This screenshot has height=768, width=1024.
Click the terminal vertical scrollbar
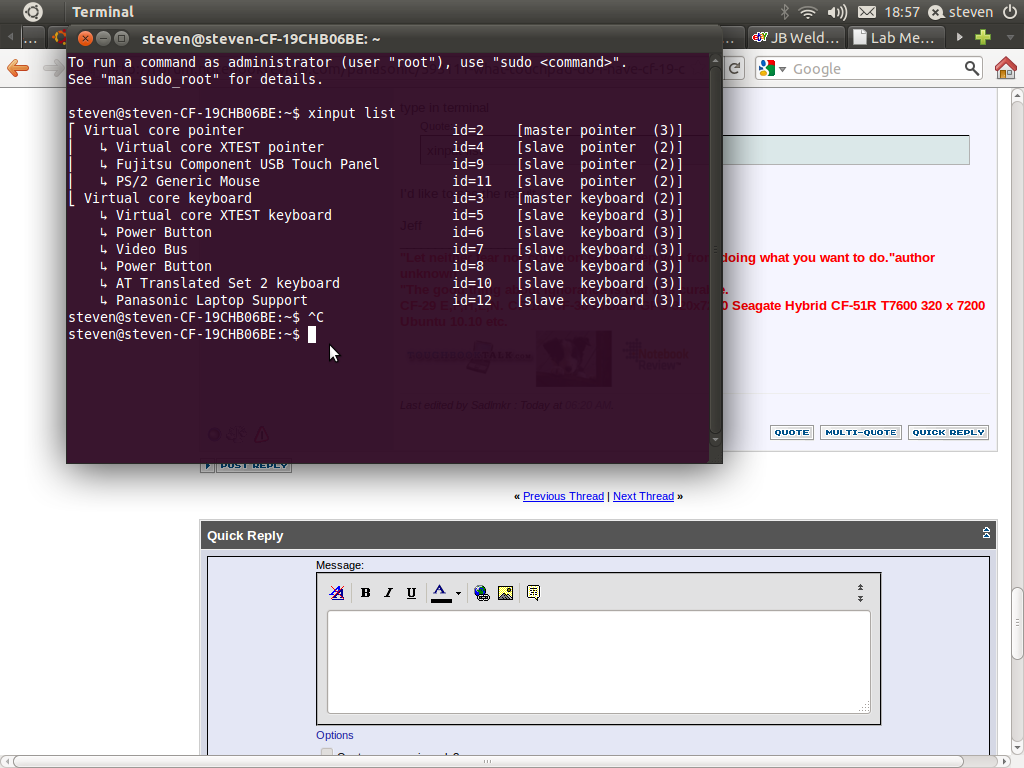(x=716, y=248)
